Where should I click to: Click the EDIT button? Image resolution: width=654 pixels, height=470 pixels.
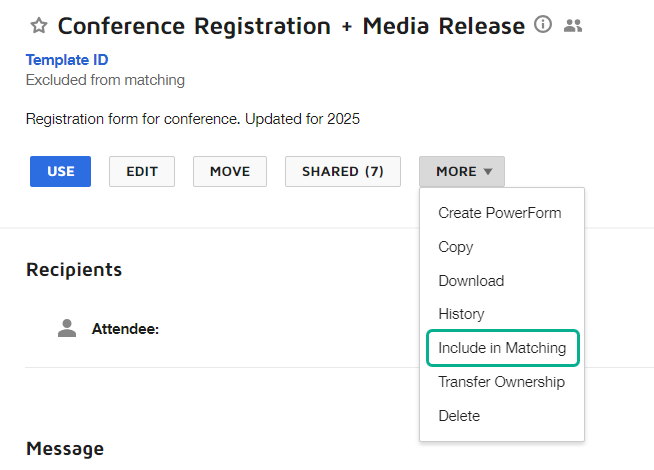pyautogui.click(x=142, y=171)
